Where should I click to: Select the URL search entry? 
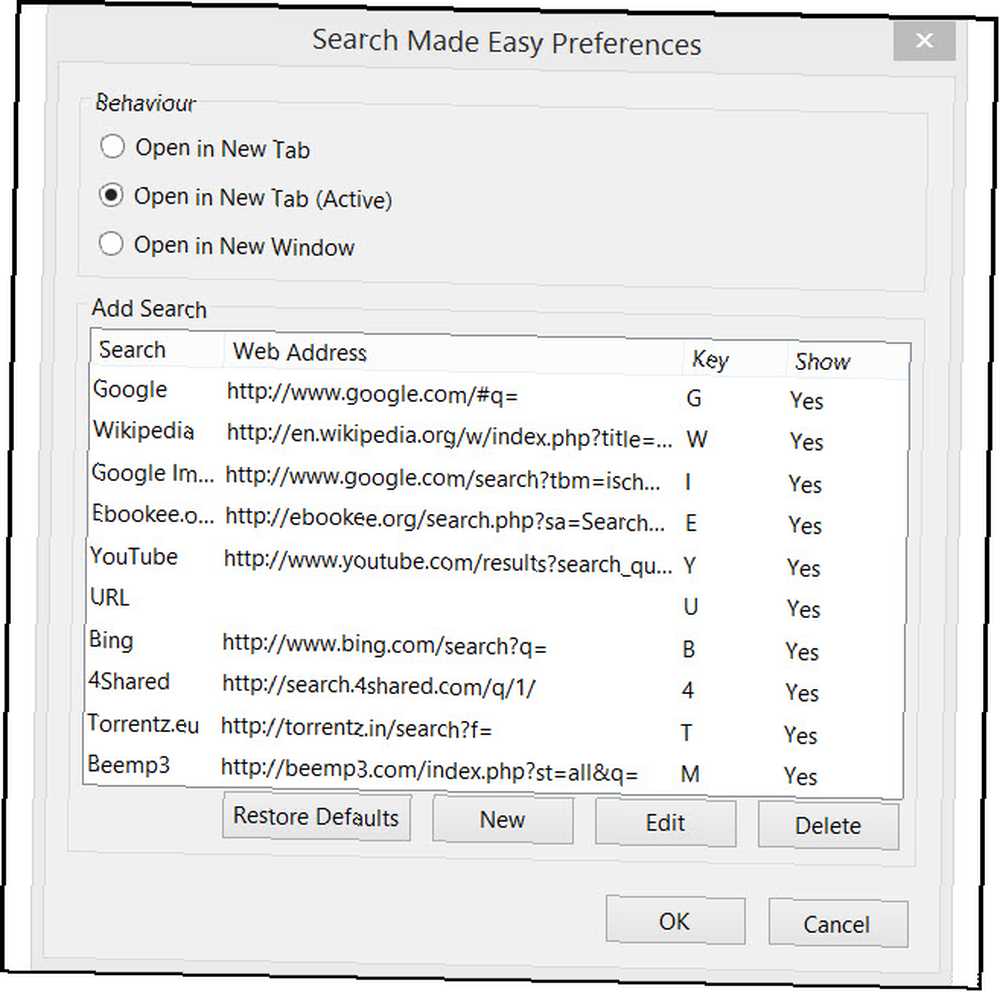110,597
